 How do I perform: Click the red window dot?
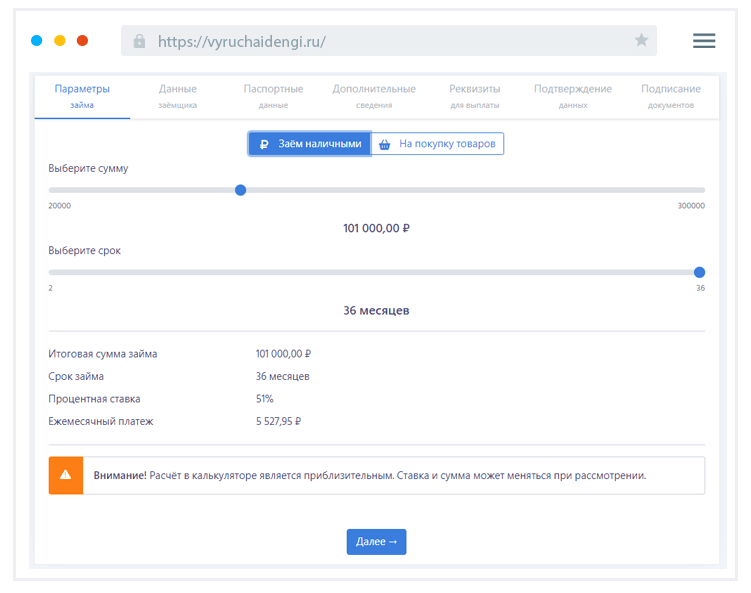pyautogui.click(x=83, y=41)
